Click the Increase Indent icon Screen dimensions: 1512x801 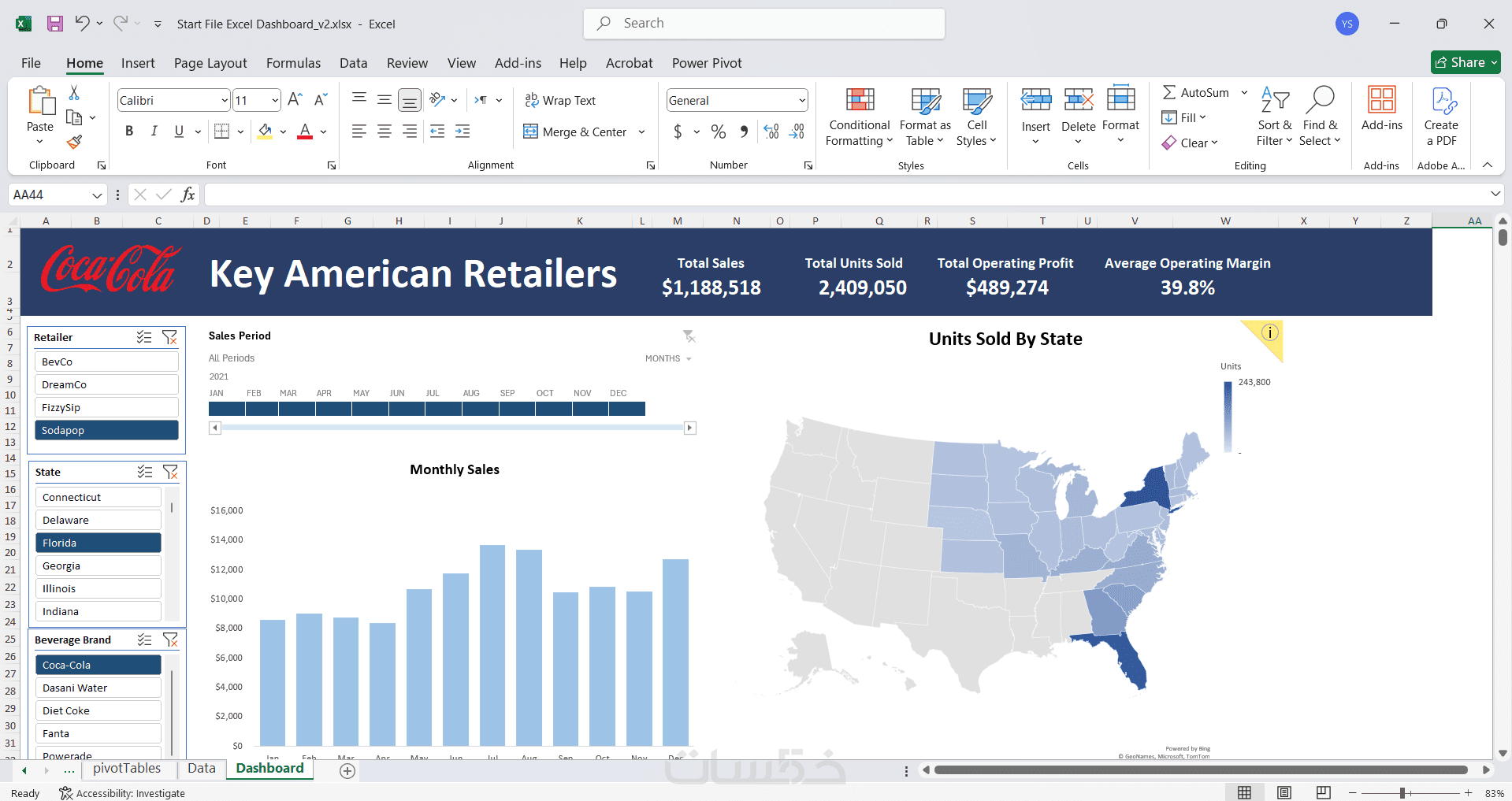coord(463,132)
